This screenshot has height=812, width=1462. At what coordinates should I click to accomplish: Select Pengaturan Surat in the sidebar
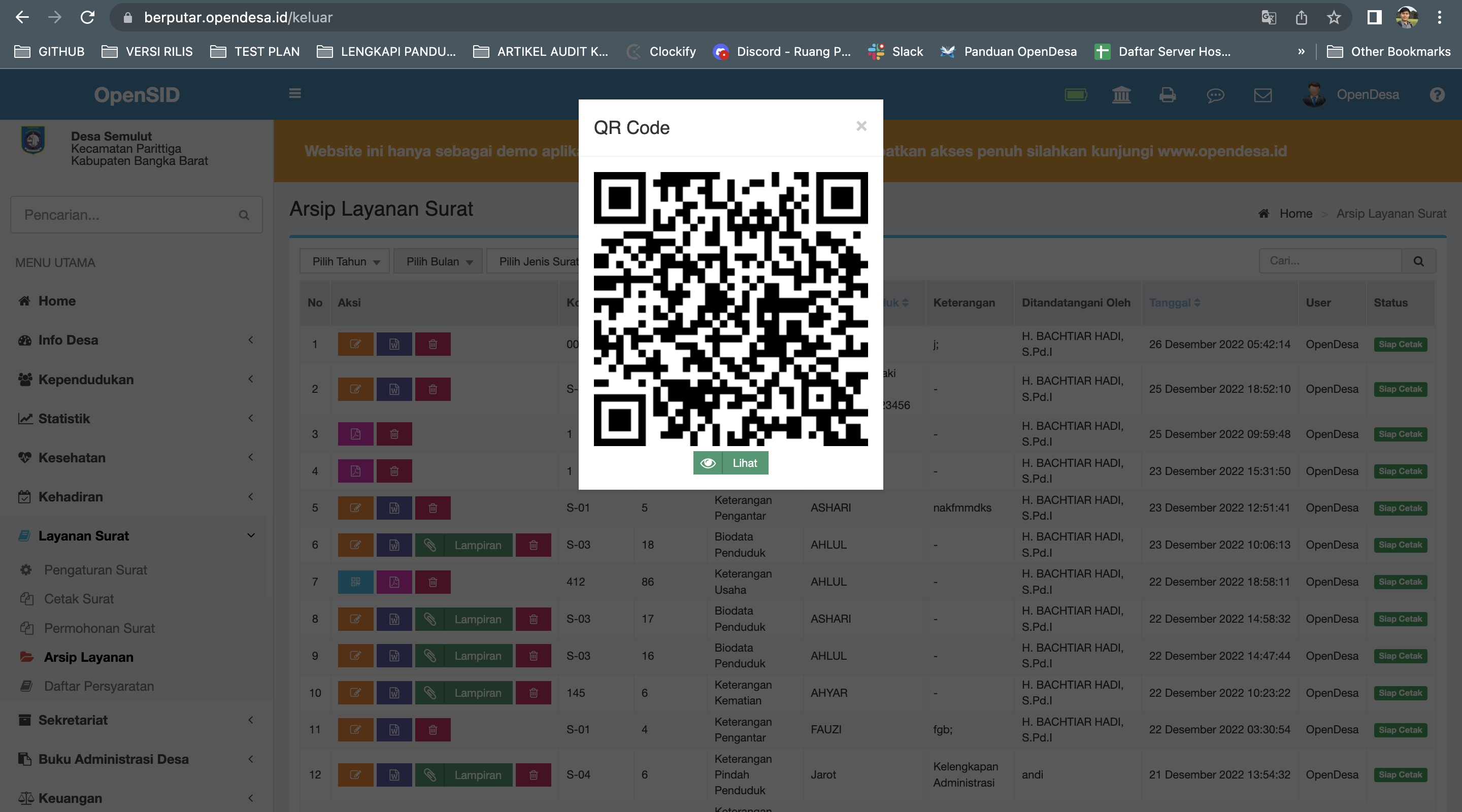coord(95,570)
